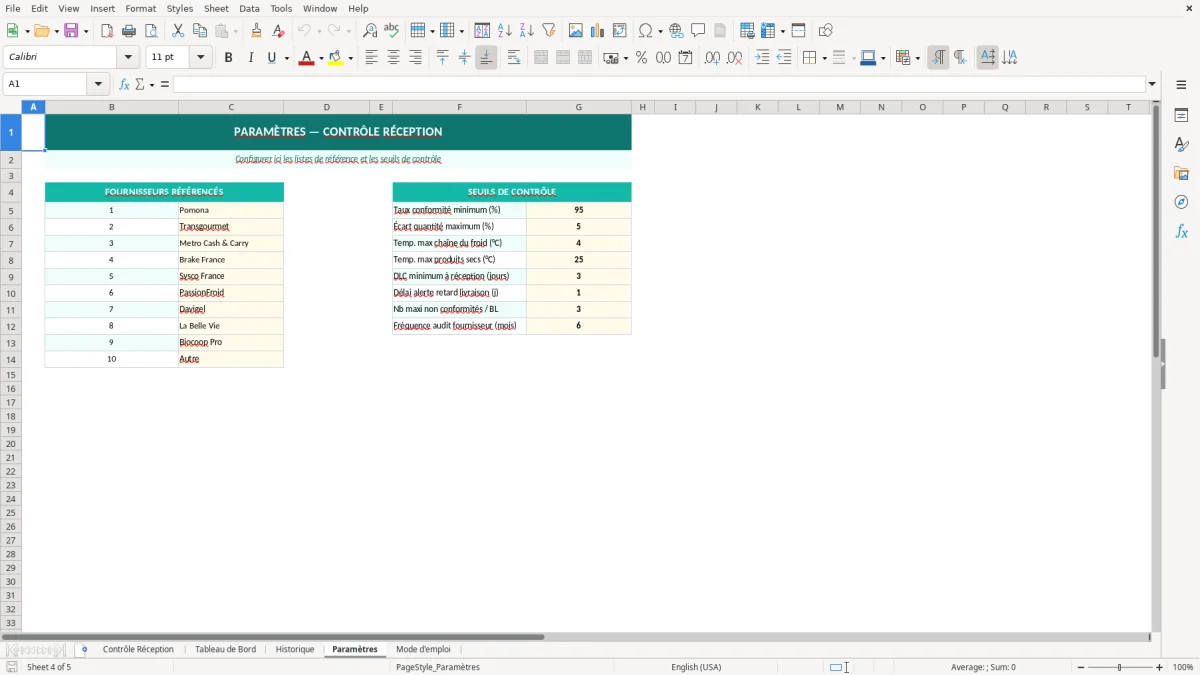Open Sidebar Styles panel icon

[x=1181, y=145]
